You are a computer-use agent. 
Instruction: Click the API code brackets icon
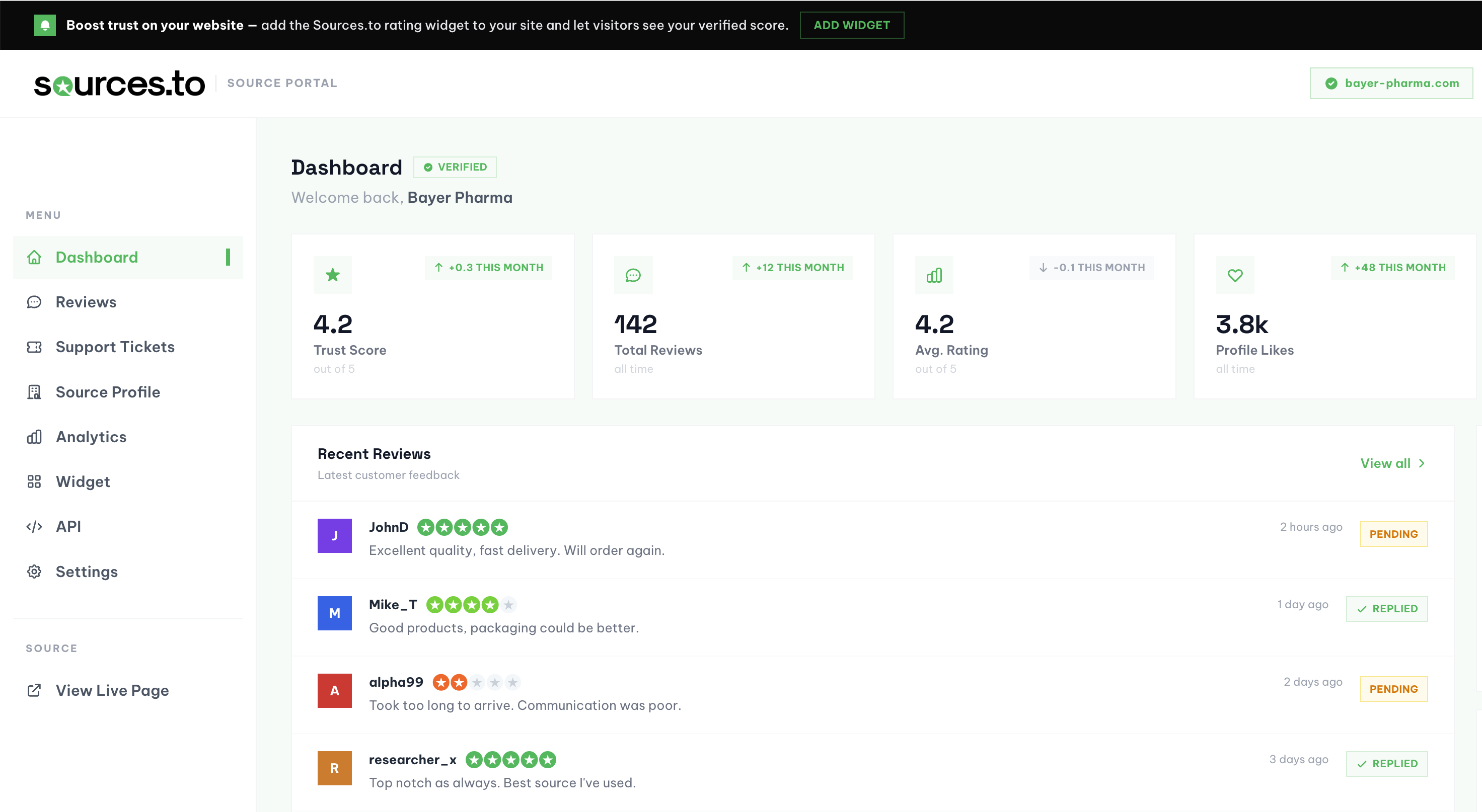tap(35, 526)
